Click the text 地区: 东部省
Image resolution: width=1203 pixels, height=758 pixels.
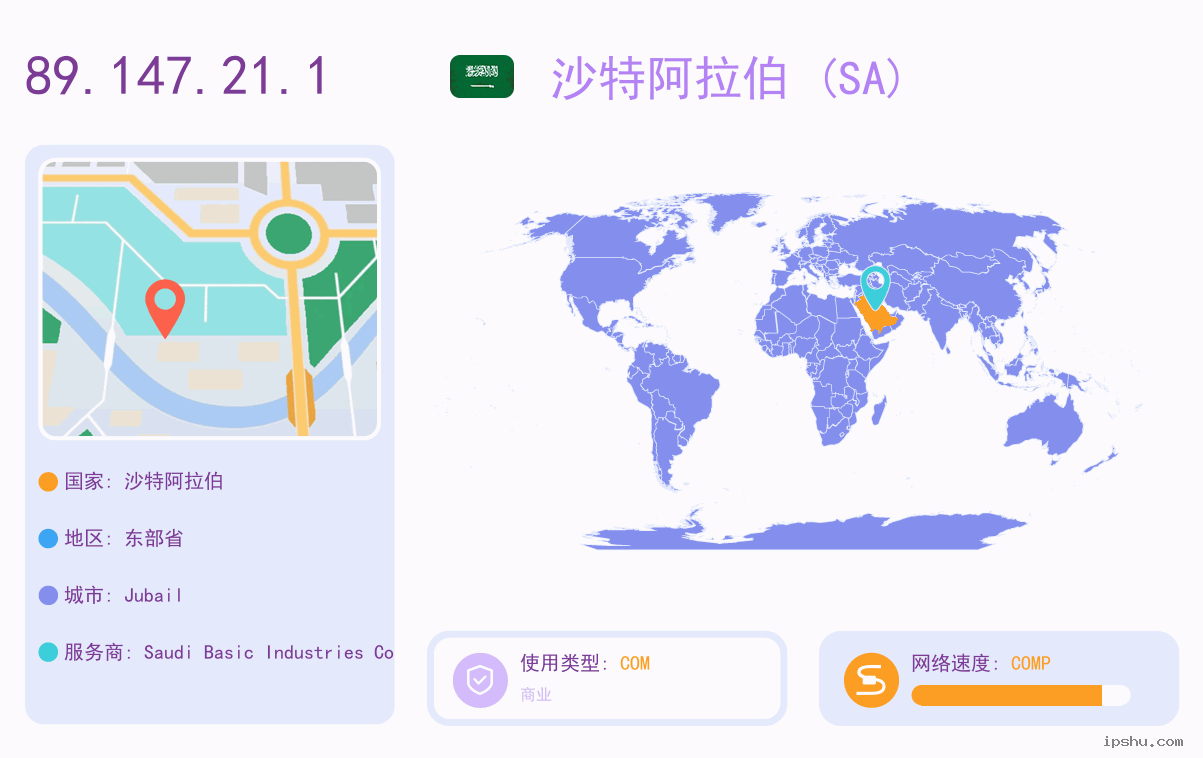point(124,538)
